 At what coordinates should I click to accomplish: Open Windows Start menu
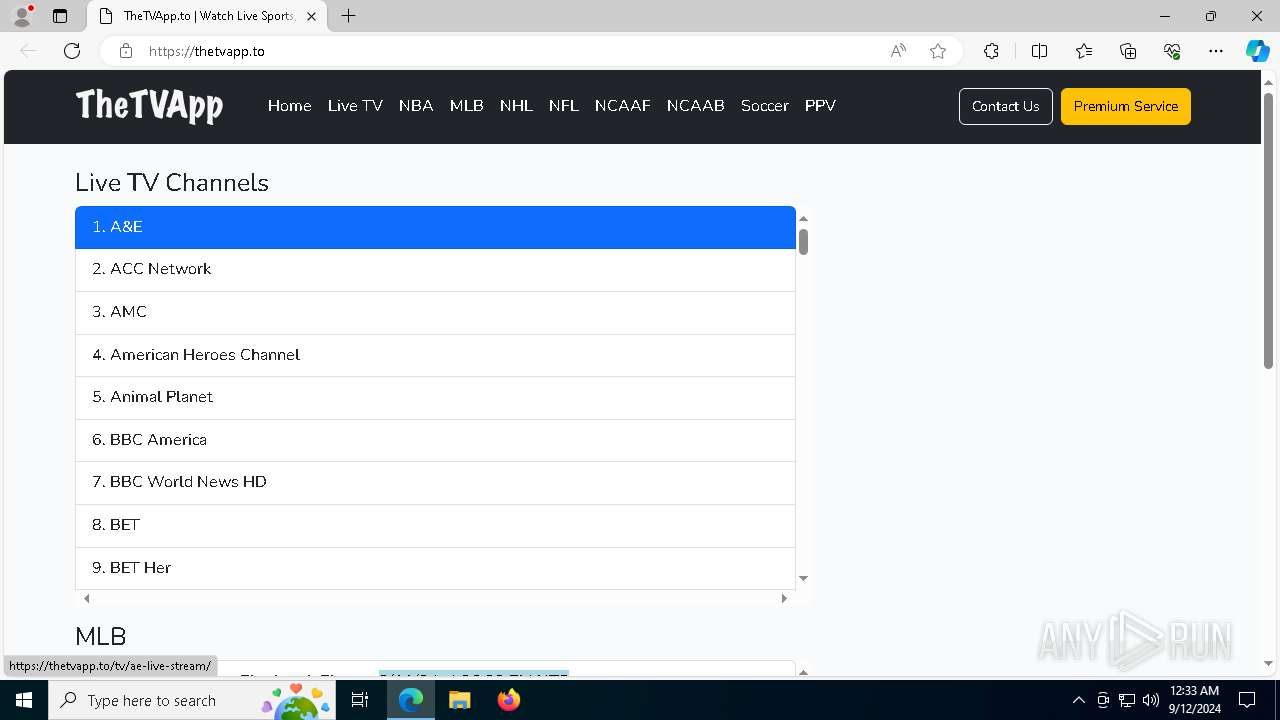point(24,700)
